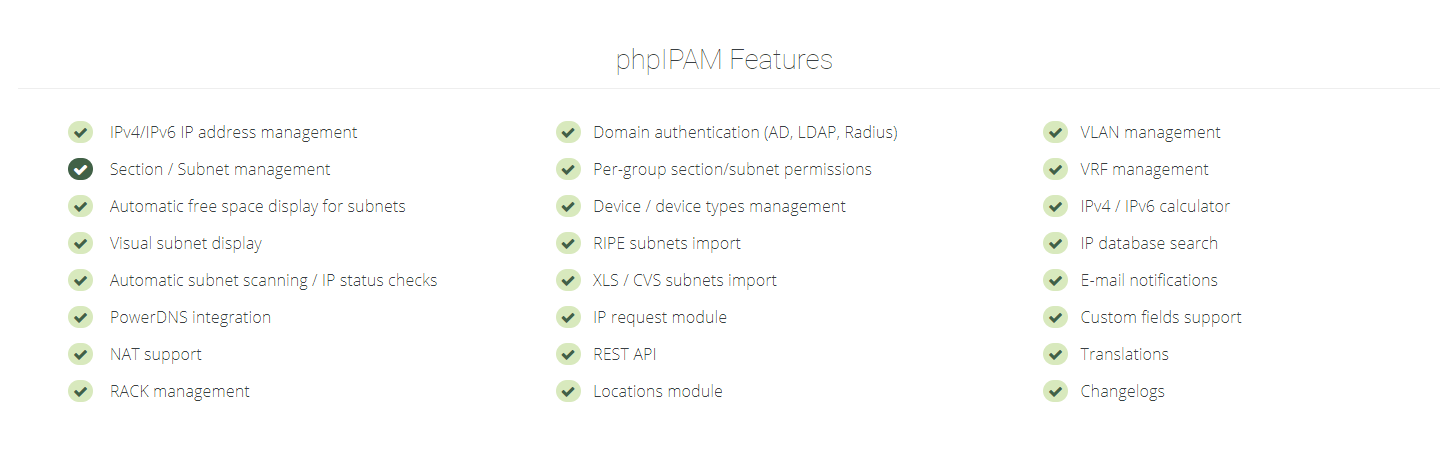This screenshot has height=450, width=1440.
Task: Click Automatic free space display for subnets text
Action: coord(257,206)
